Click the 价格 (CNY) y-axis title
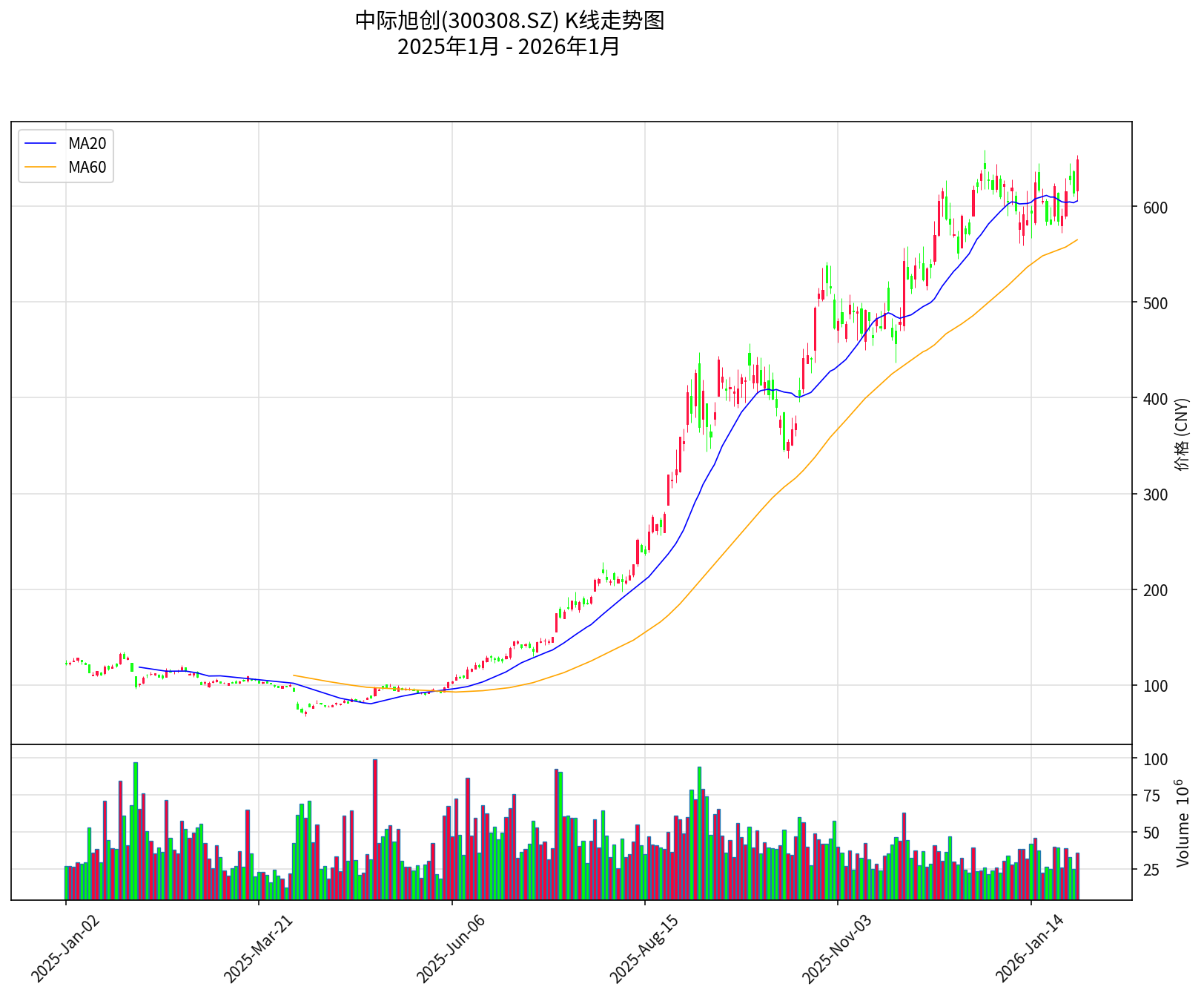 click(x=1182, y=434)
